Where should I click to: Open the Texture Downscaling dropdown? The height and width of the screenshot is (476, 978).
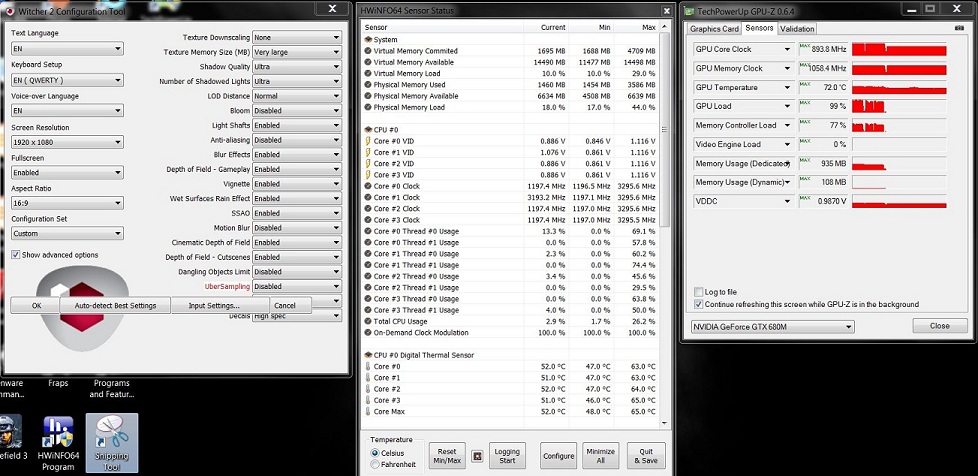pyautogui.click(x=297, y=37)
